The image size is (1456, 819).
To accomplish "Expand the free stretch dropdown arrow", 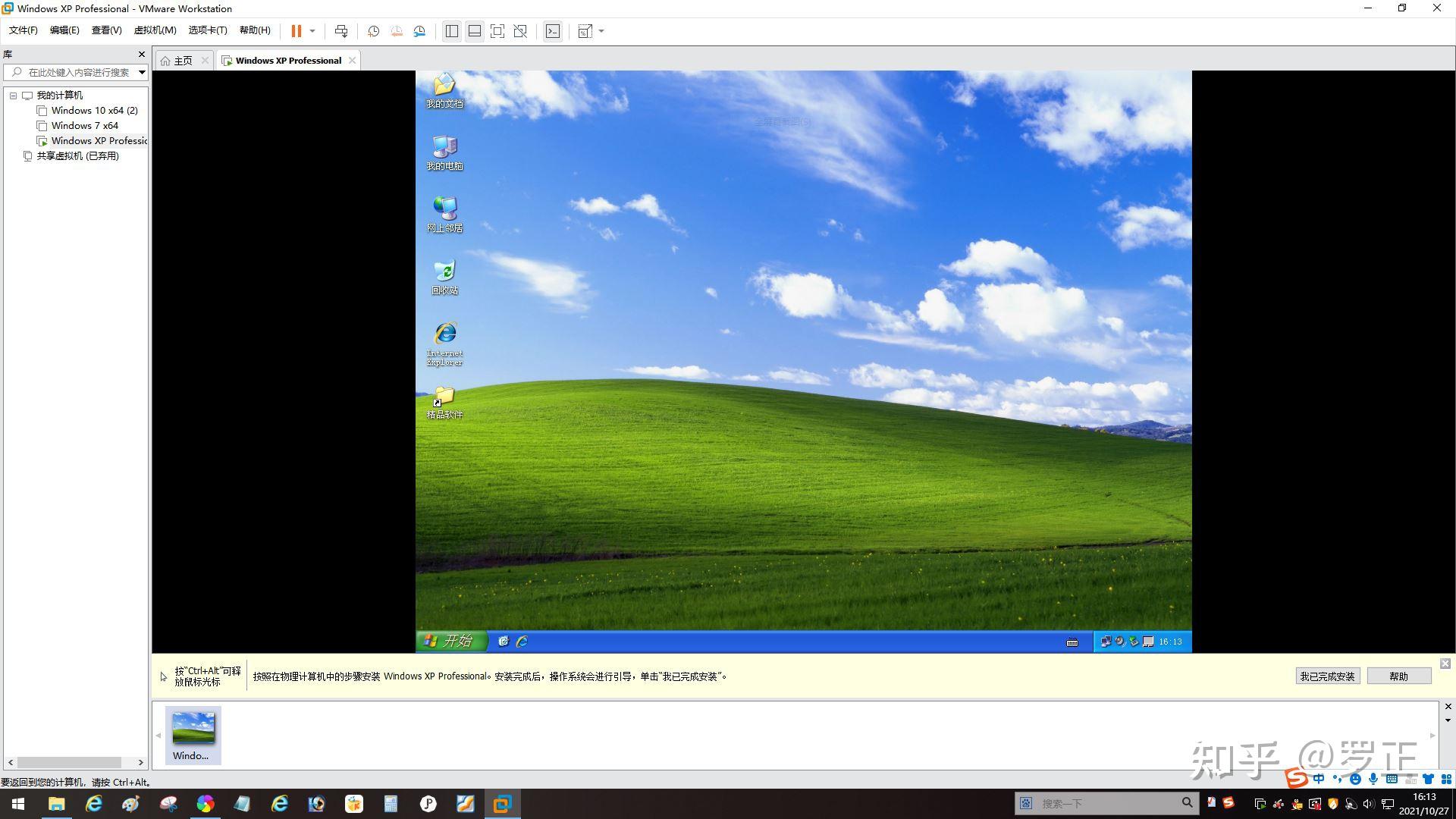I will pyautogui.click(x=601, y=31).
